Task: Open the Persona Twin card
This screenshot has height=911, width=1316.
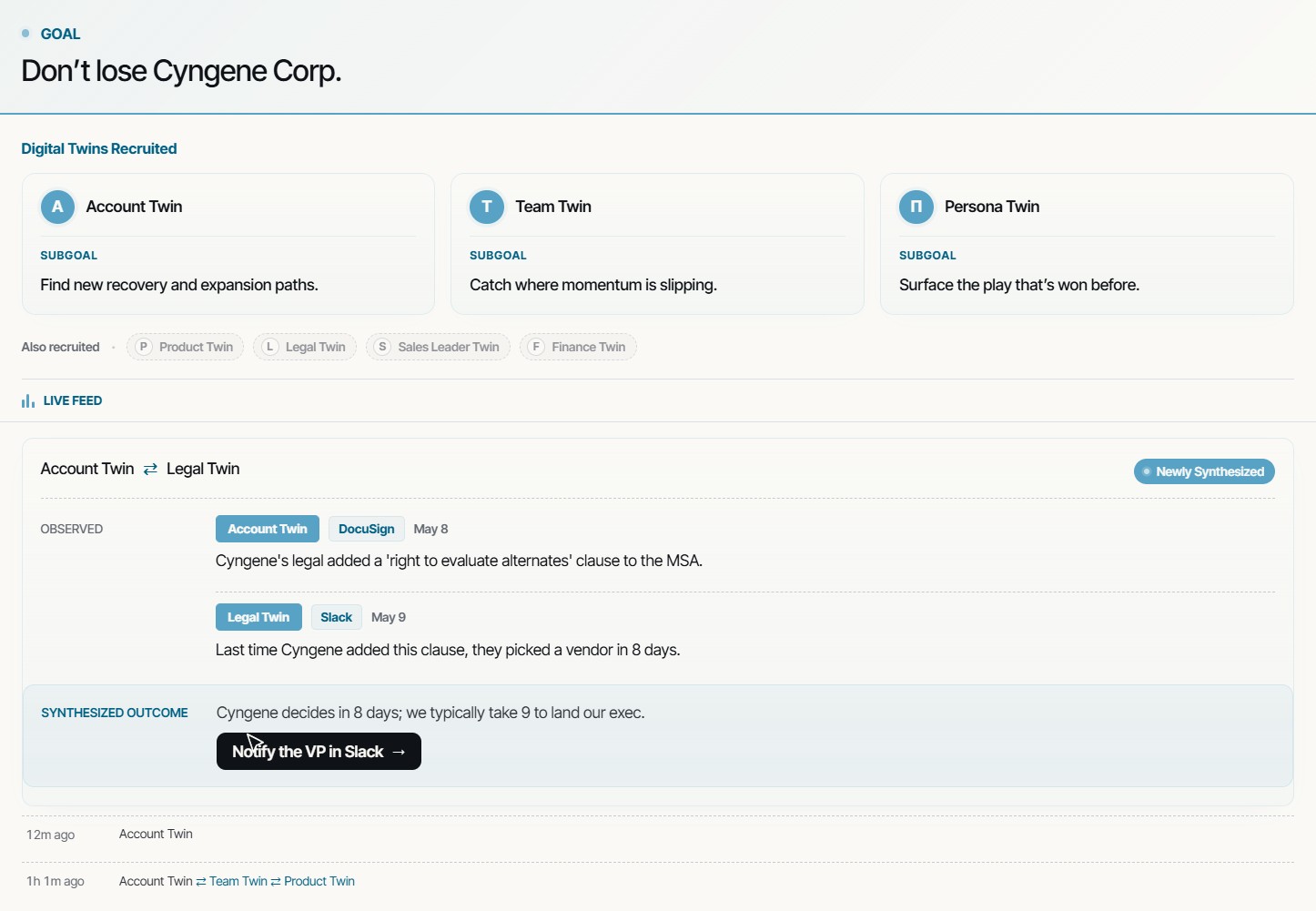Action: [x=1087, y=244]
